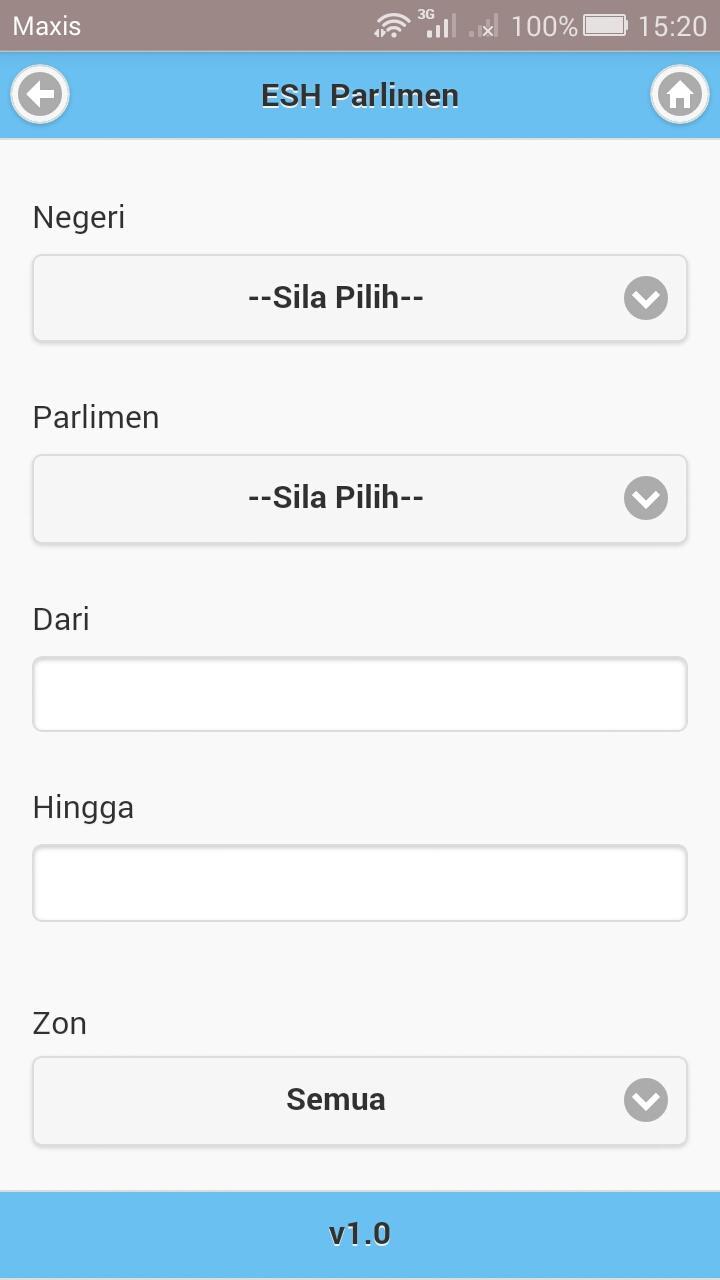Click the Negeri dropdown chevron icon

[646, 298]
